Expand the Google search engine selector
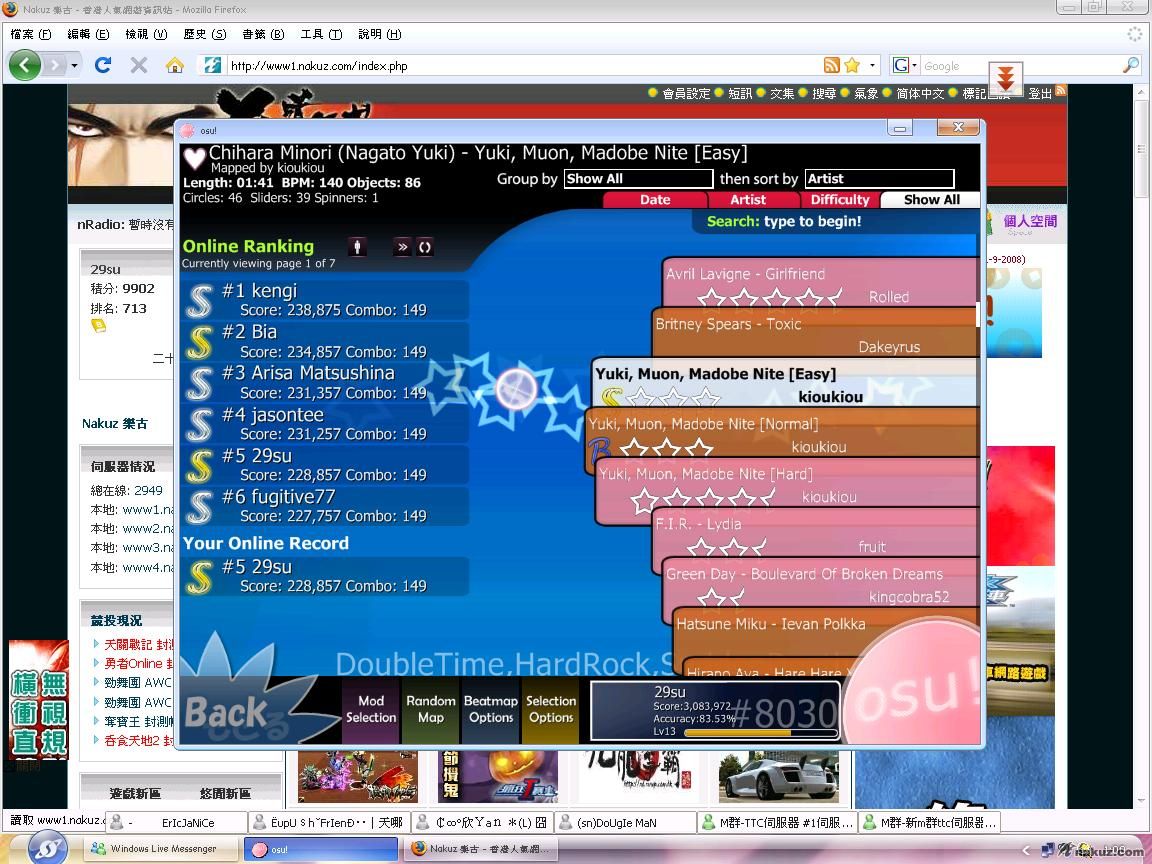 [904, 66]
